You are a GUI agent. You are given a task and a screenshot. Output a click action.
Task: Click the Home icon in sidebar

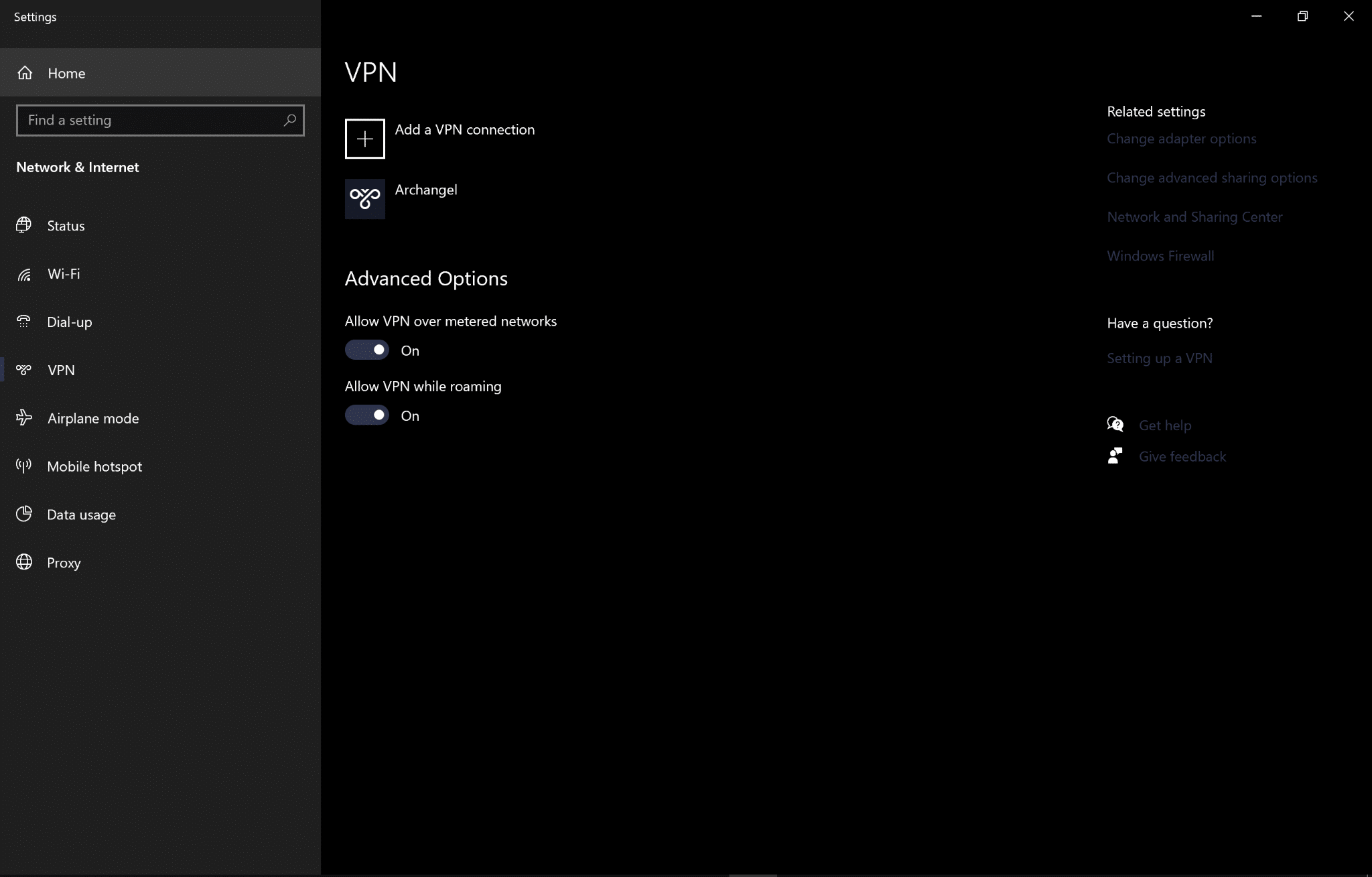coord(24,72)
